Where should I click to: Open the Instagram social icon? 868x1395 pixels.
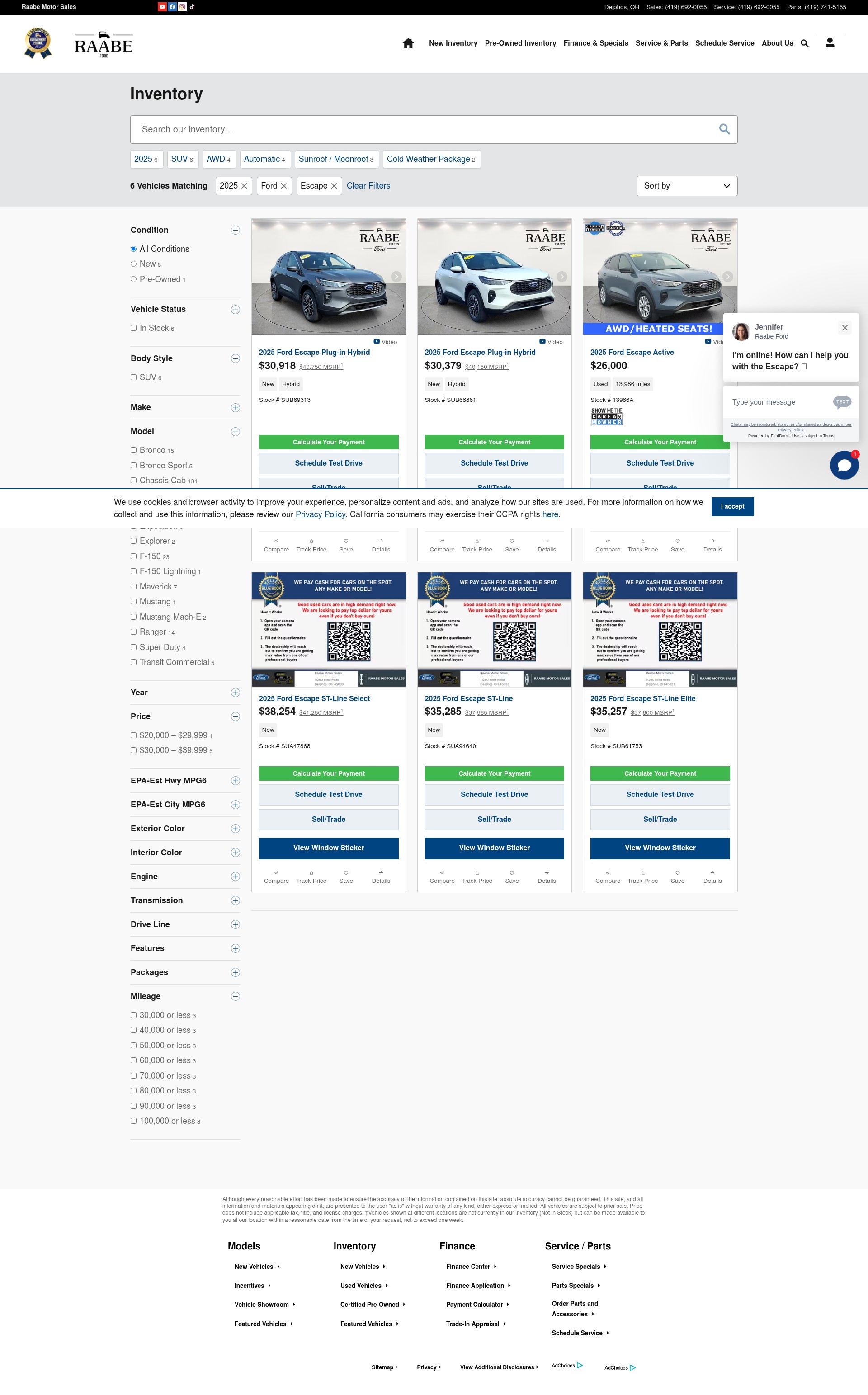182,7
